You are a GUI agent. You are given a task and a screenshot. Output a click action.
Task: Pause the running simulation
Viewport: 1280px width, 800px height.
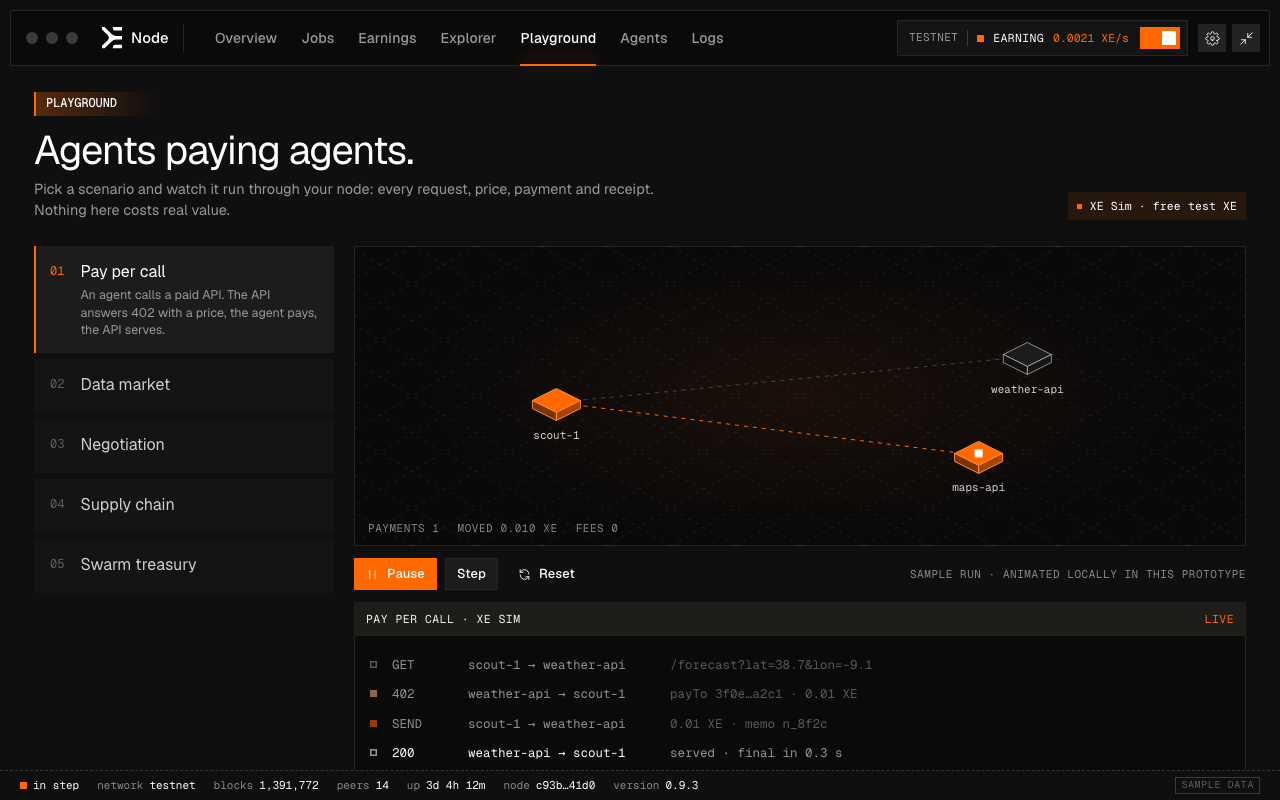395,574
